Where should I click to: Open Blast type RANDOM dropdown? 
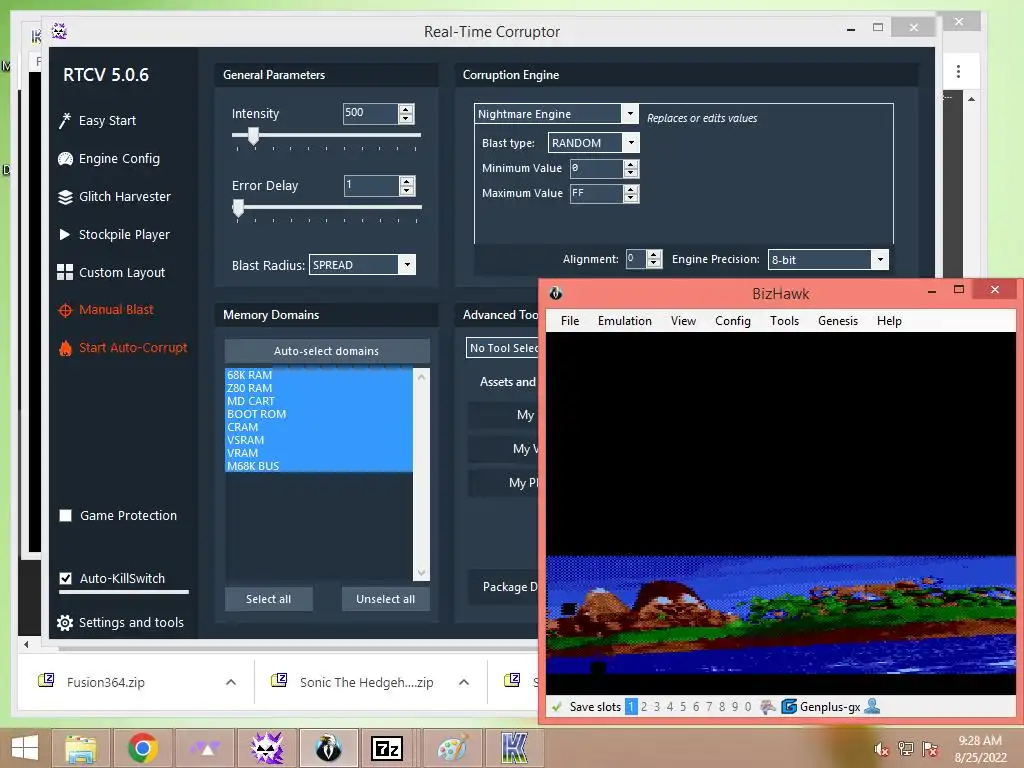point(631,142)
